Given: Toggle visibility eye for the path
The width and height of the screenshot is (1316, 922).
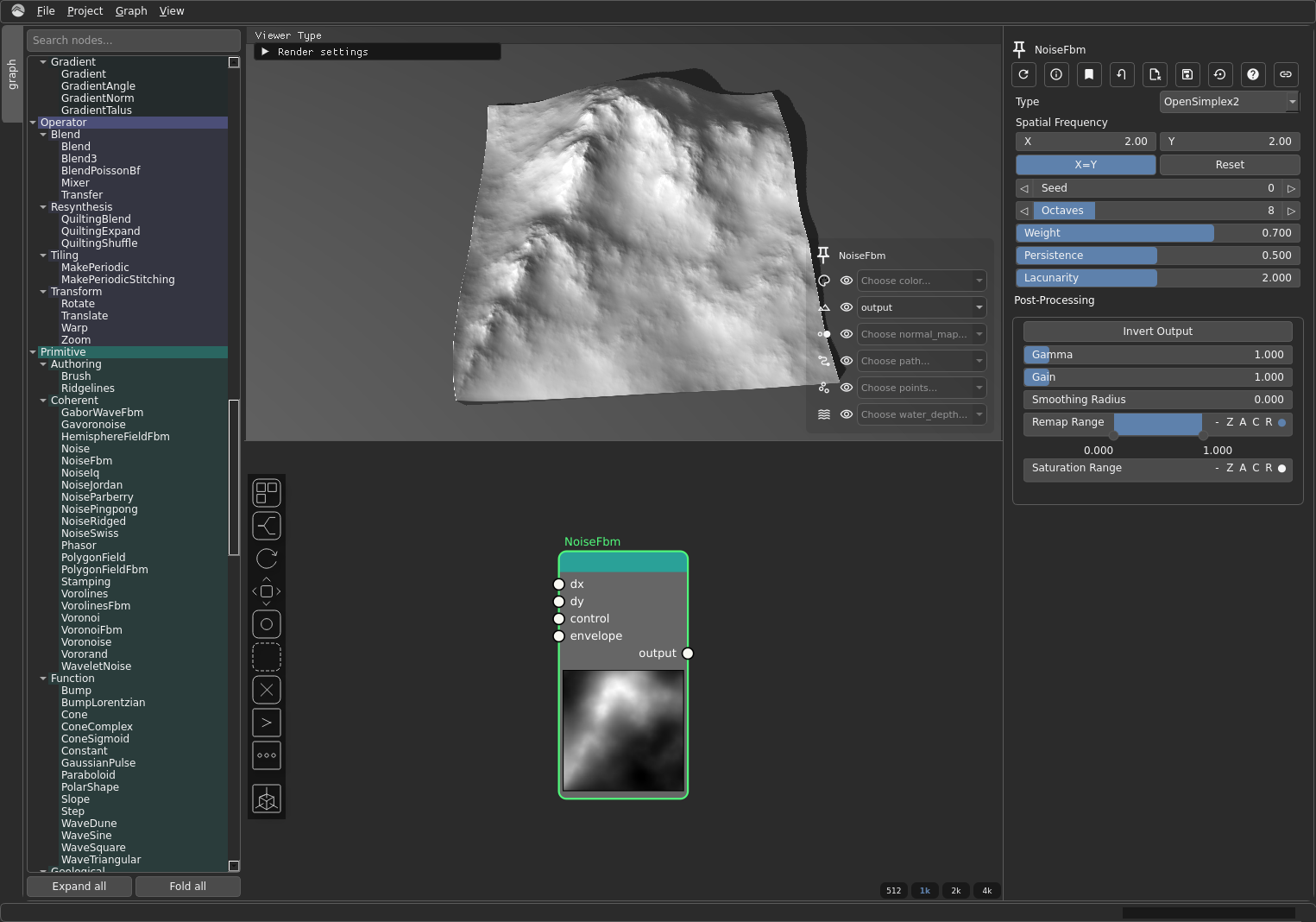Looking at the screenshot, I should click(x=847, y=361).
